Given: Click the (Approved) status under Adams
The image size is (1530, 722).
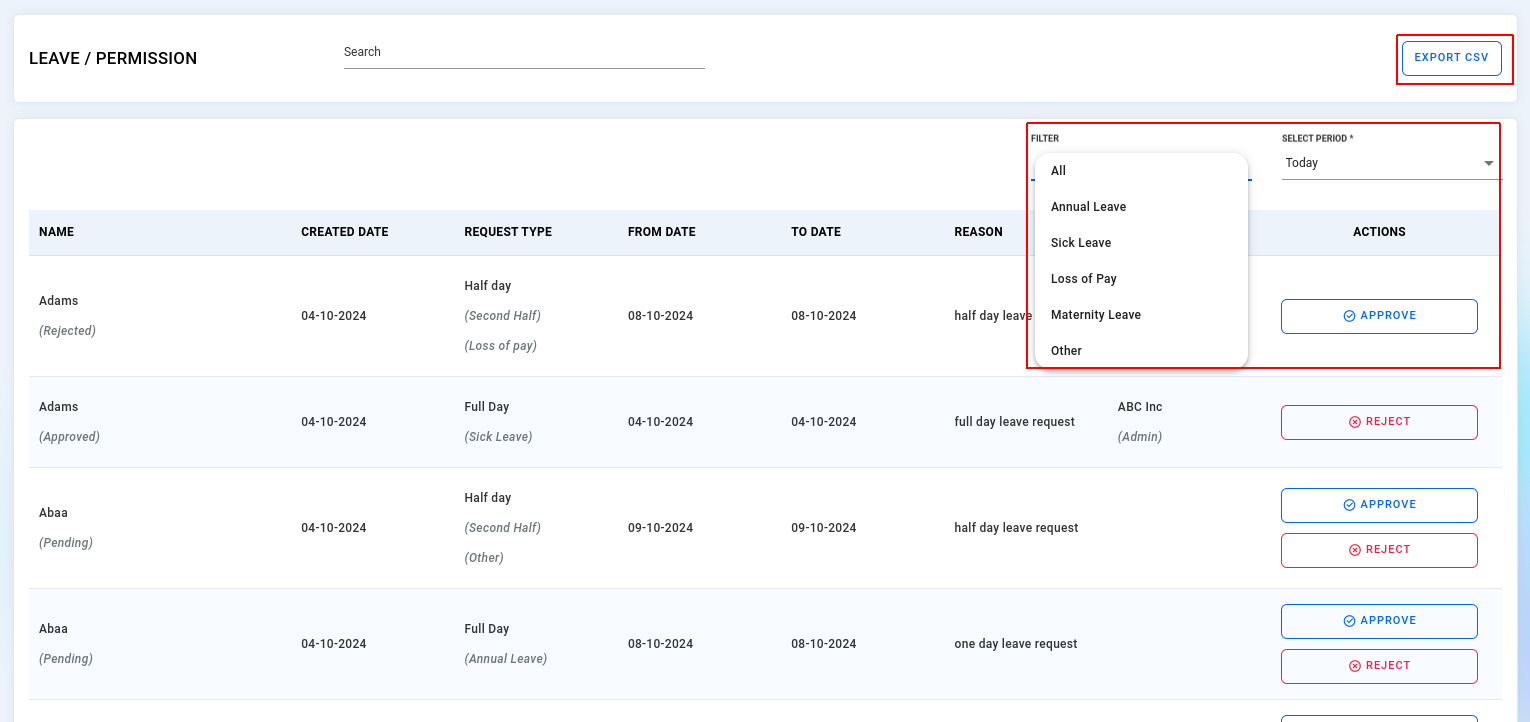Looking at the screenshot, I should pos(69,437).
